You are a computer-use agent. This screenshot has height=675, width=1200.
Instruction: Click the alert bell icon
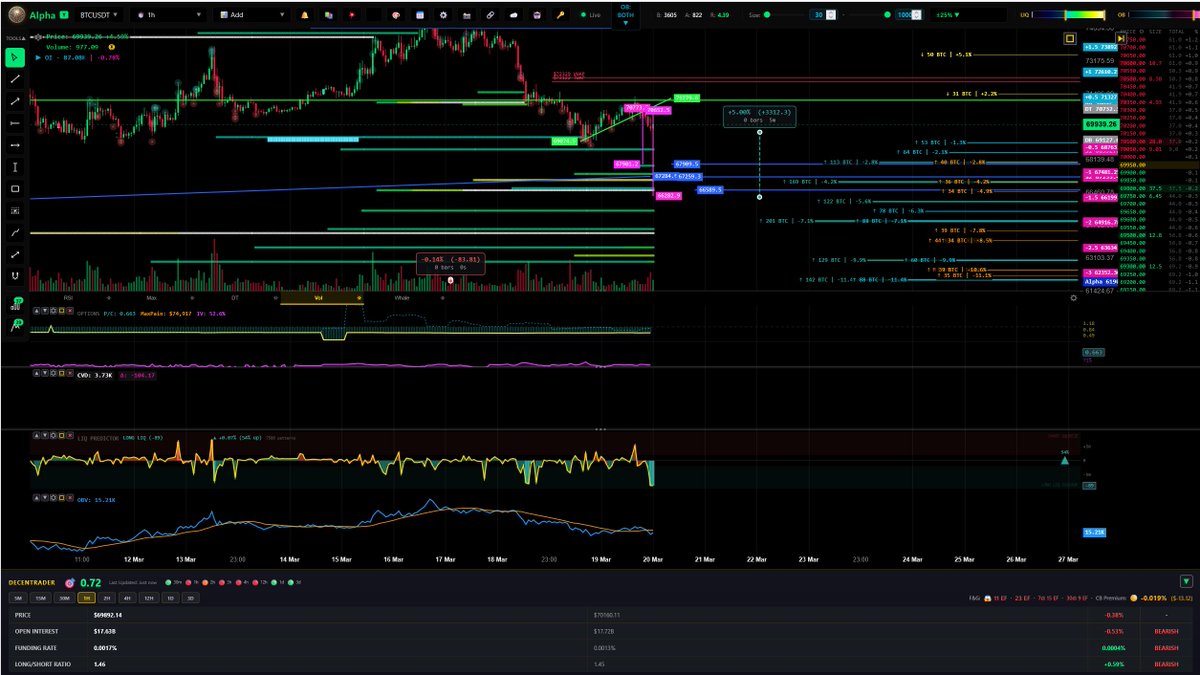click(304, 15)
